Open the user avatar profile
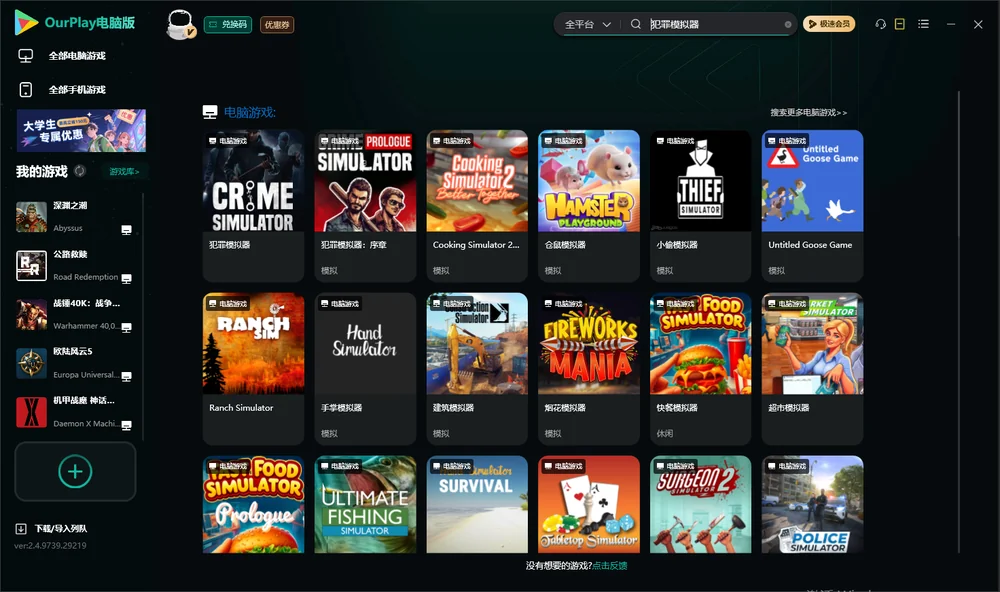 pyautogui.click(x=180, y=24)
